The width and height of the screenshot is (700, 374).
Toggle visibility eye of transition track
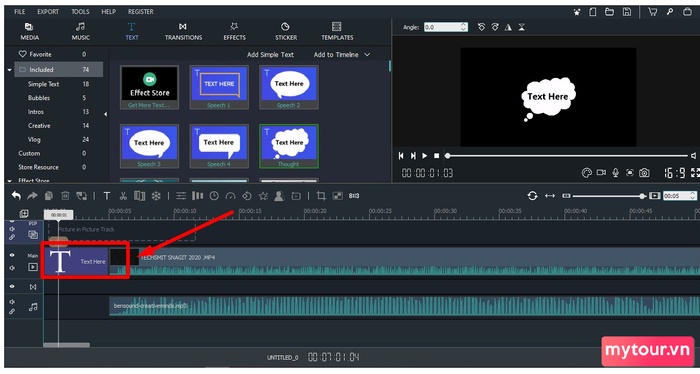[x=12, y=287]
